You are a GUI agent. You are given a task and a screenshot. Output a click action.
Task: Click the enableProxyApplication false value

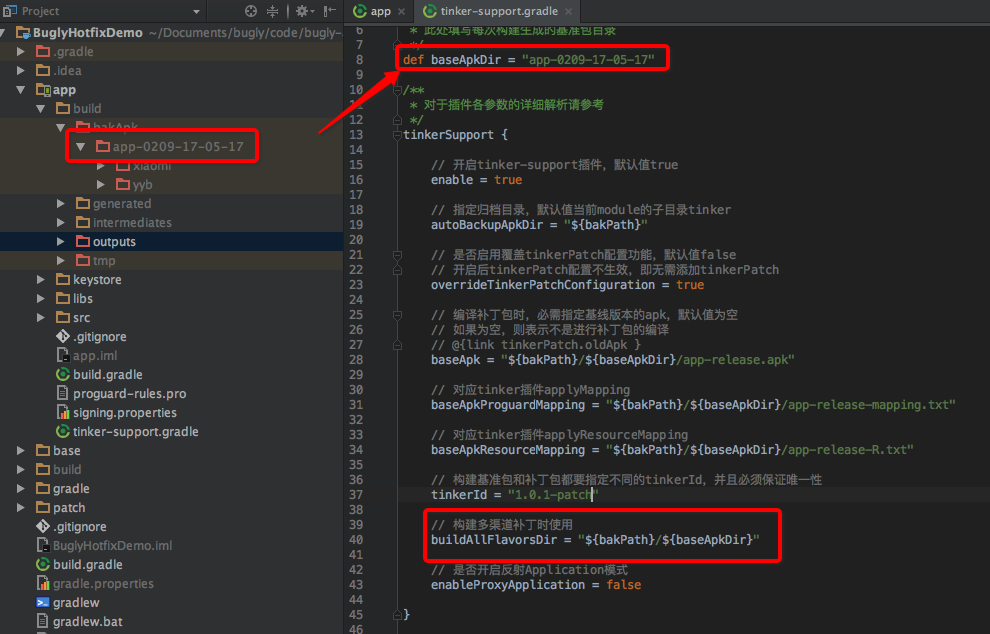tap(623, 585)
